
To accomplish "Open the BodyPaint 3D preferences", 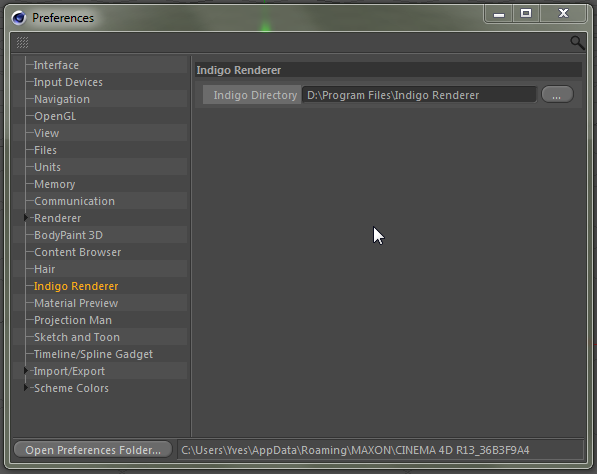I will pos(68,235).
